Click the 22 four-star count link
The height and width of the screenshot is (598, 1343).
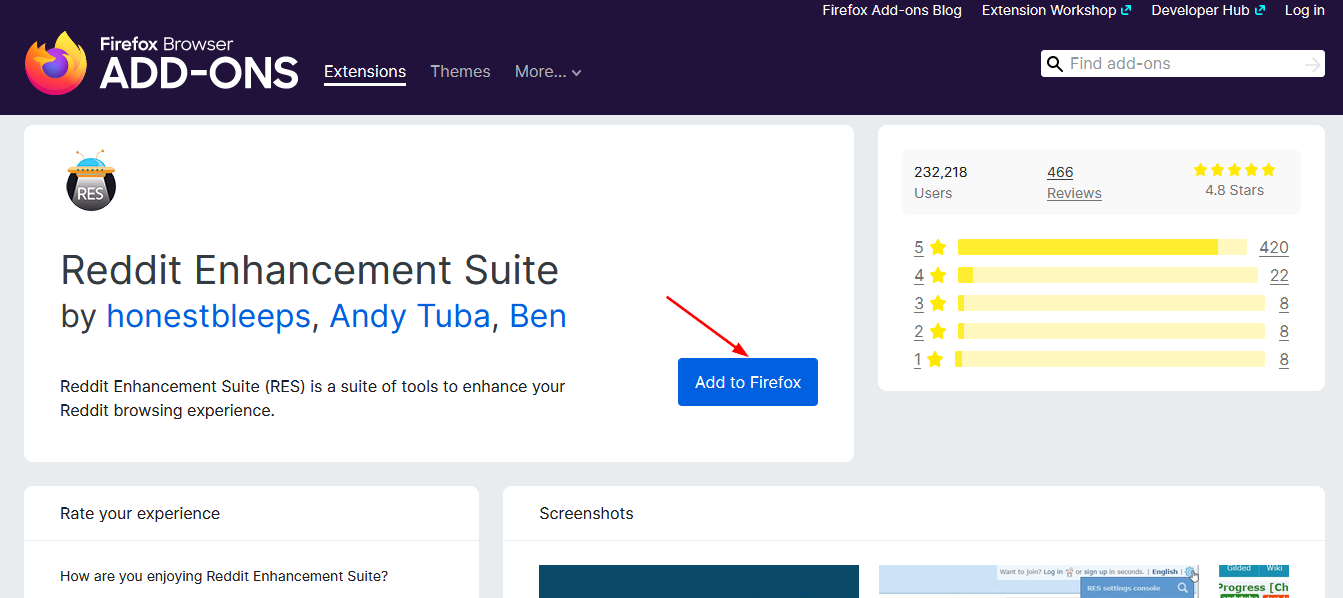click(x=1279, y=275)
